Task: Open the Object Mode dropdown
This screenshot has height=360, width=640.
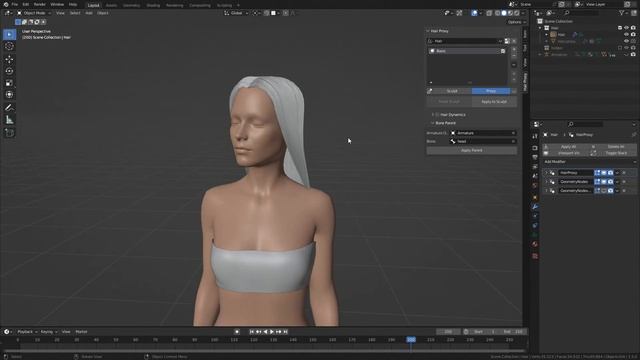Action: point(34,13)
